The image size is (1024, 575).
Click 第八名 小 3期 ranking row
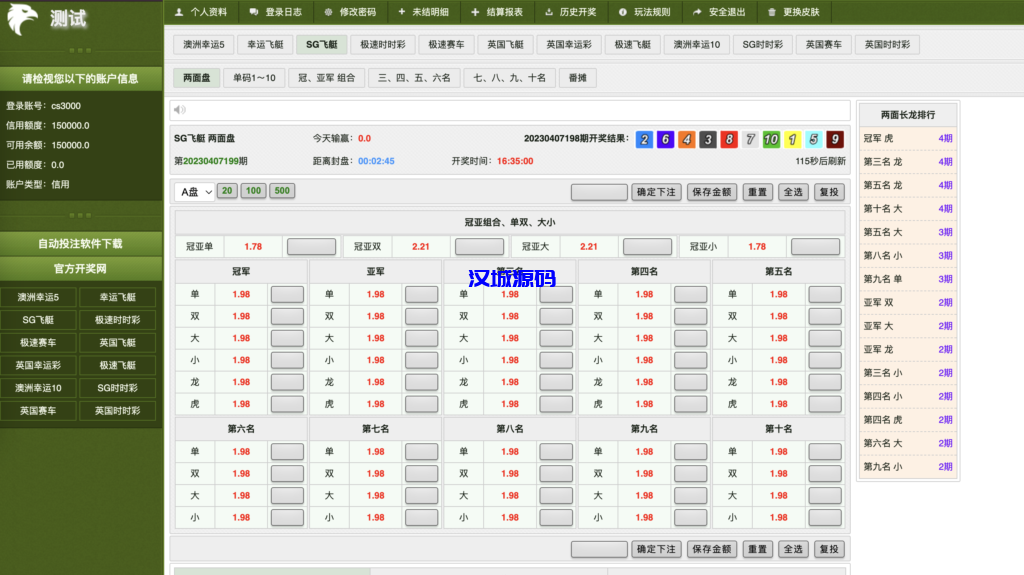(x=908, y=255)
